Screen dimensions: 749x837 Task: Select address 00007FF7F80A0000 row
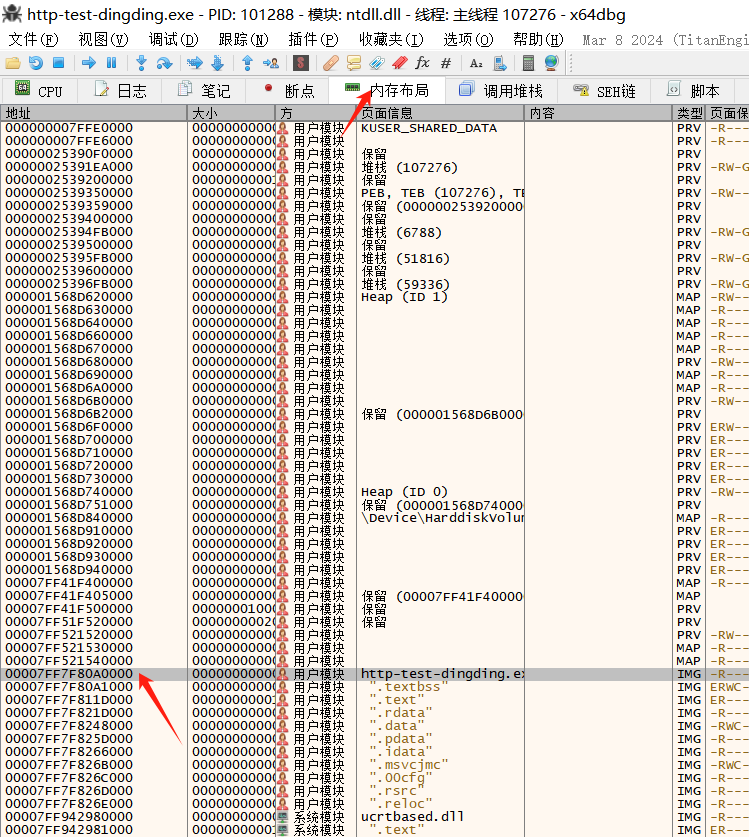point(375,674)
